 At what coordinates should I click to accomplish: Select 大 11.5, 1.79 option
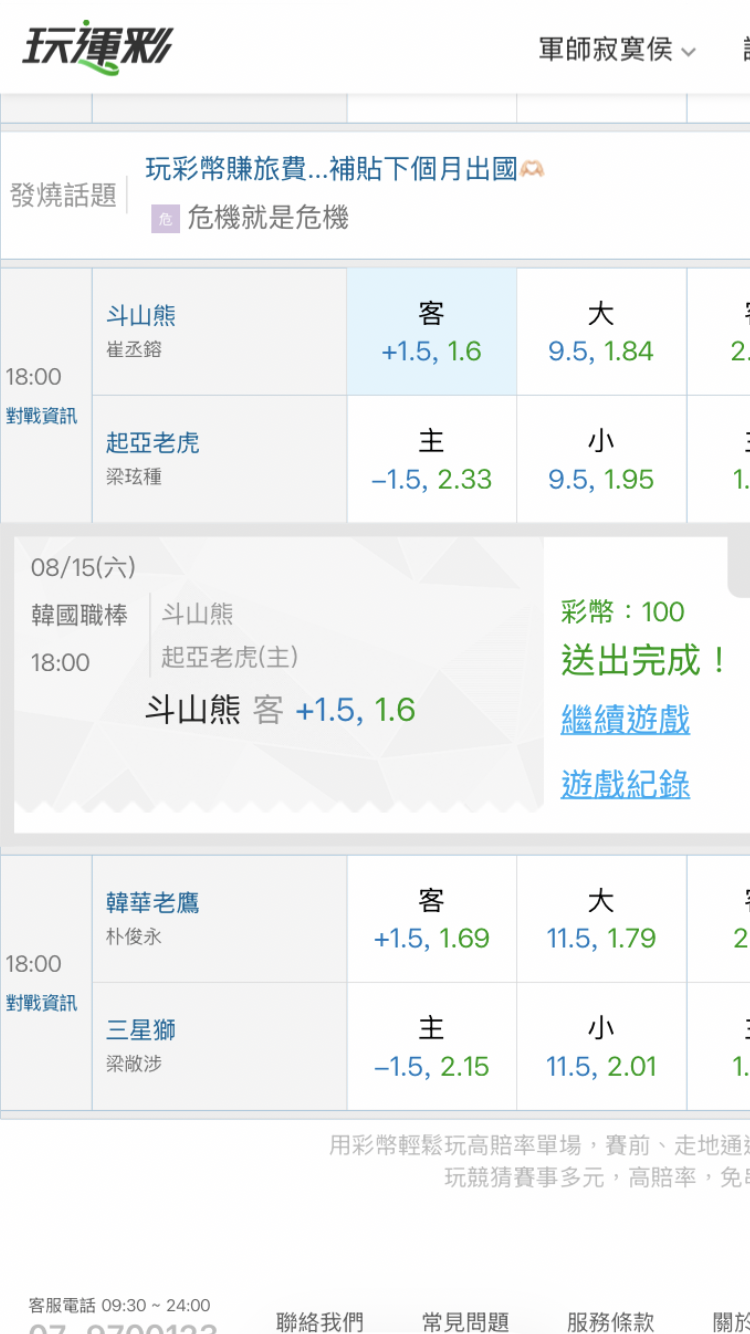point(601,918)
